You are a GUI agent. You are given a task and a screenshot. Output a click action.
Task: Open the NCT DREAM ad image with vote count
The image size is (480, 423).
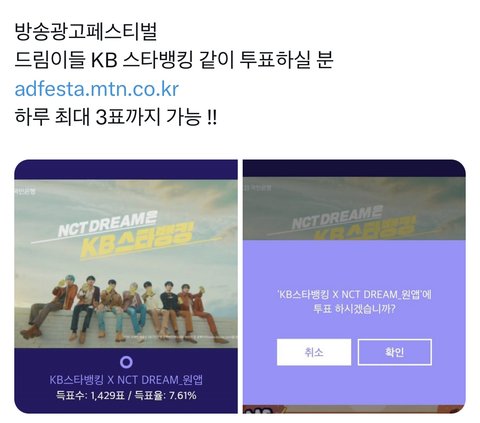pos(126,287)
